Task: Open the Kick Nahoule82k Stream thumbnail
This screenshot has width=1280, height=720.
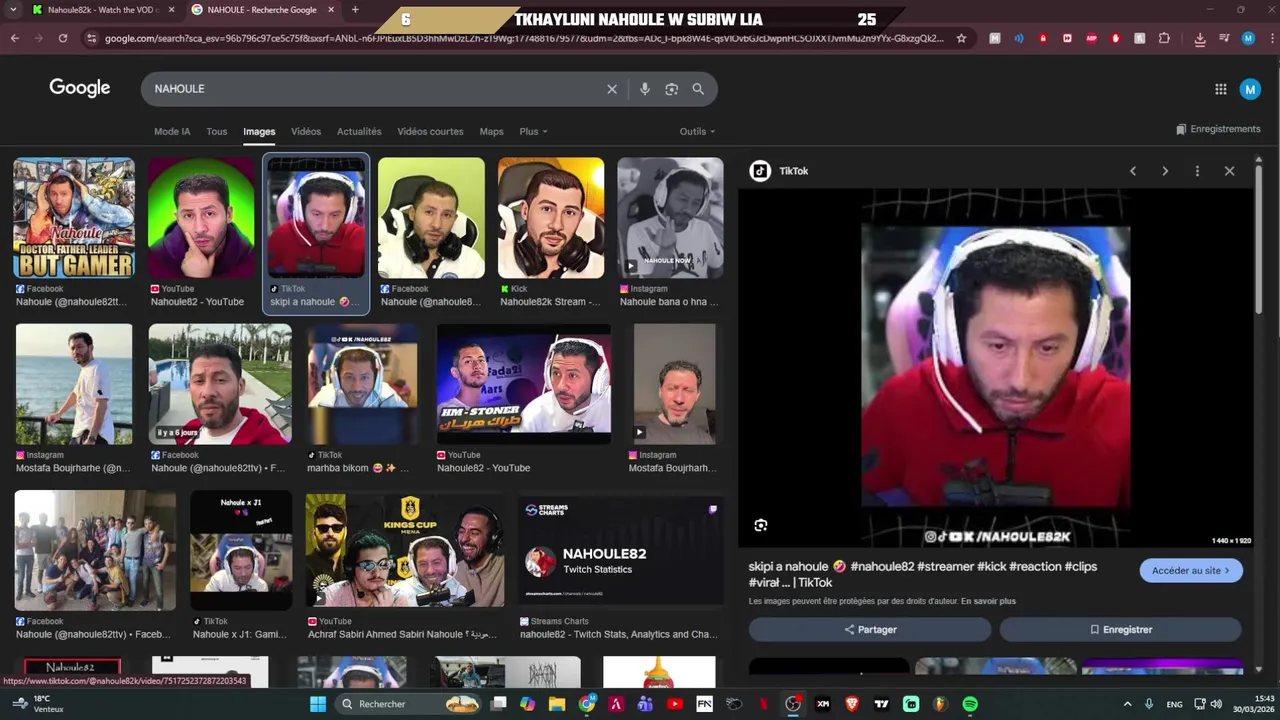Action: pos(551,217)
